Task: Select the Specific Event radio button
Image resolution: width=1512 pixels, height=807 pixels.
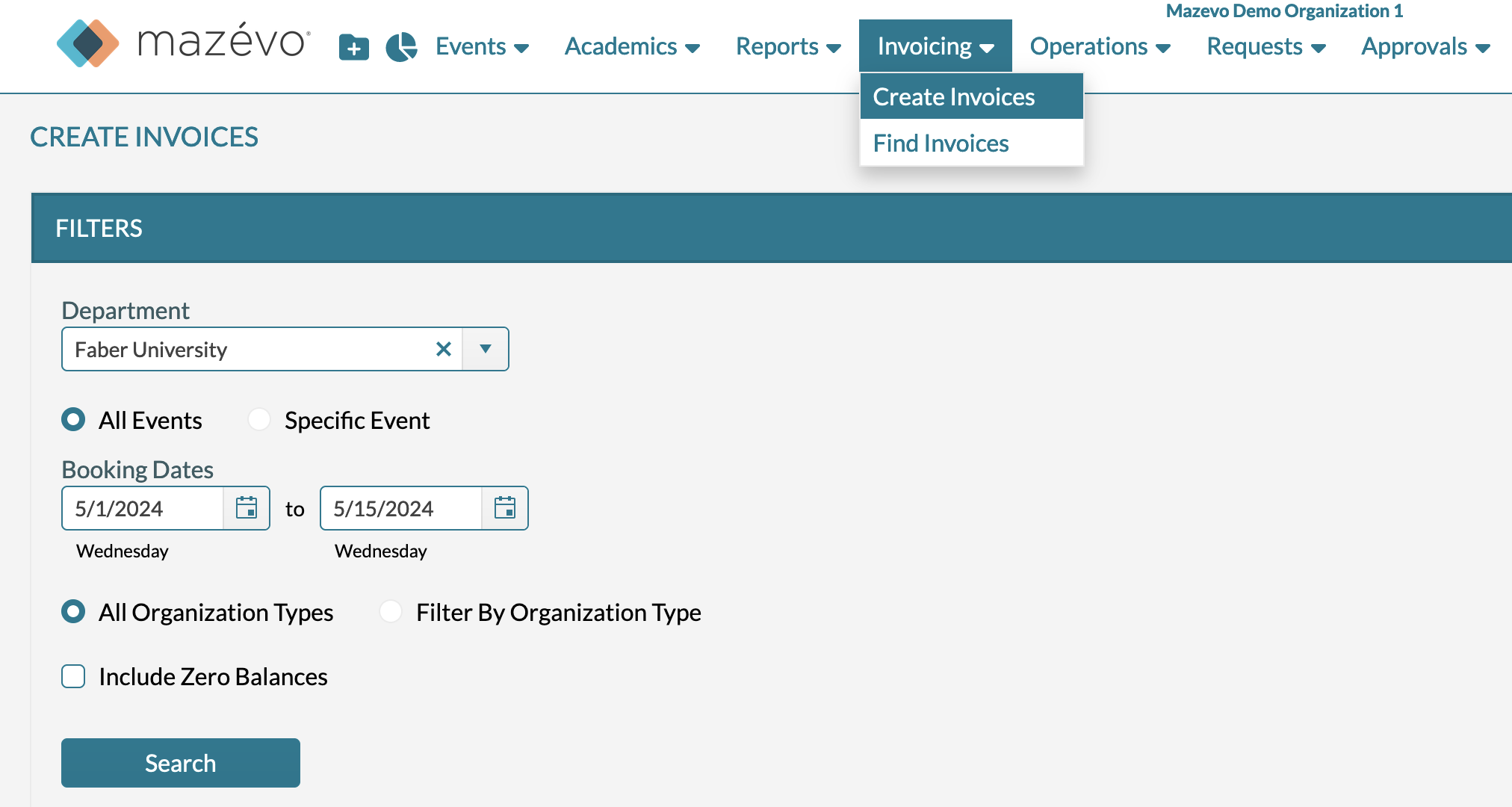Action: (258, 420)
